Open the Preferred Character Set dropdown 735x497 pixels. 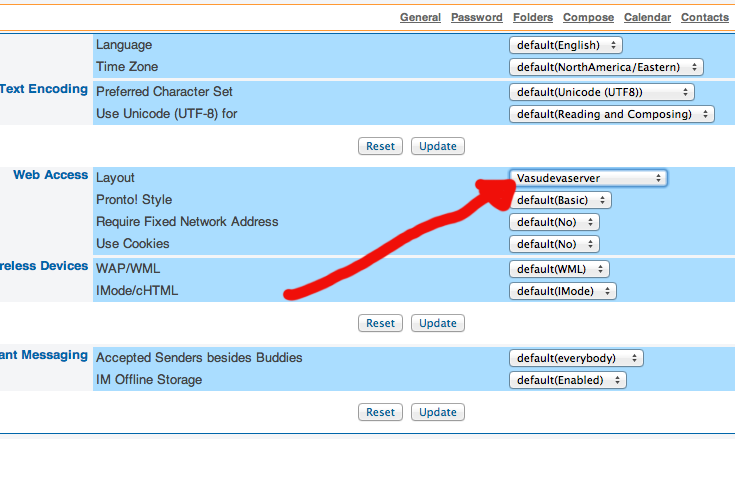click(x=602, y=92)
